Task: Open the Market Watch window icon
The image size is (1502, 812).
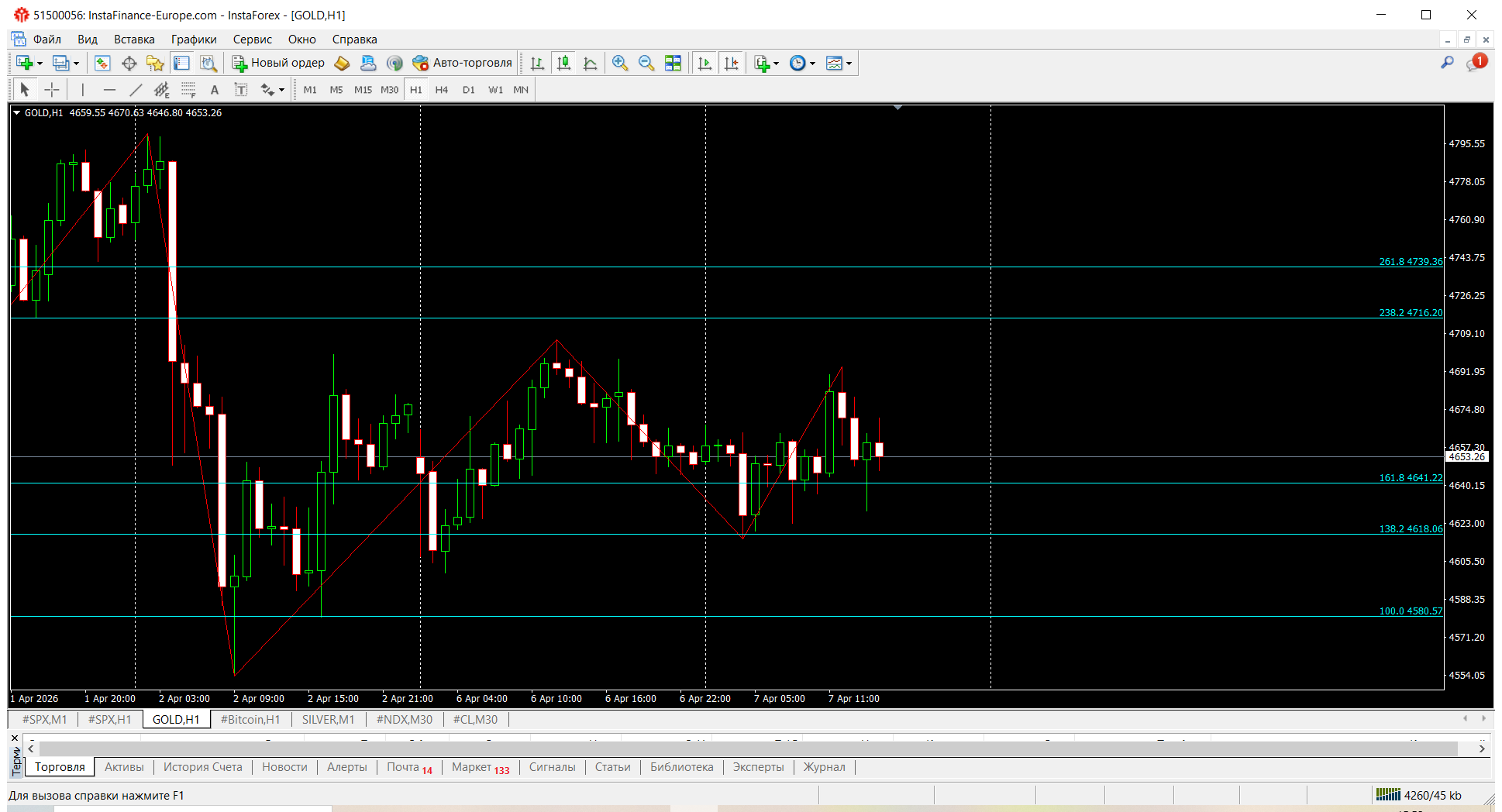Action: tap(102, 64)
